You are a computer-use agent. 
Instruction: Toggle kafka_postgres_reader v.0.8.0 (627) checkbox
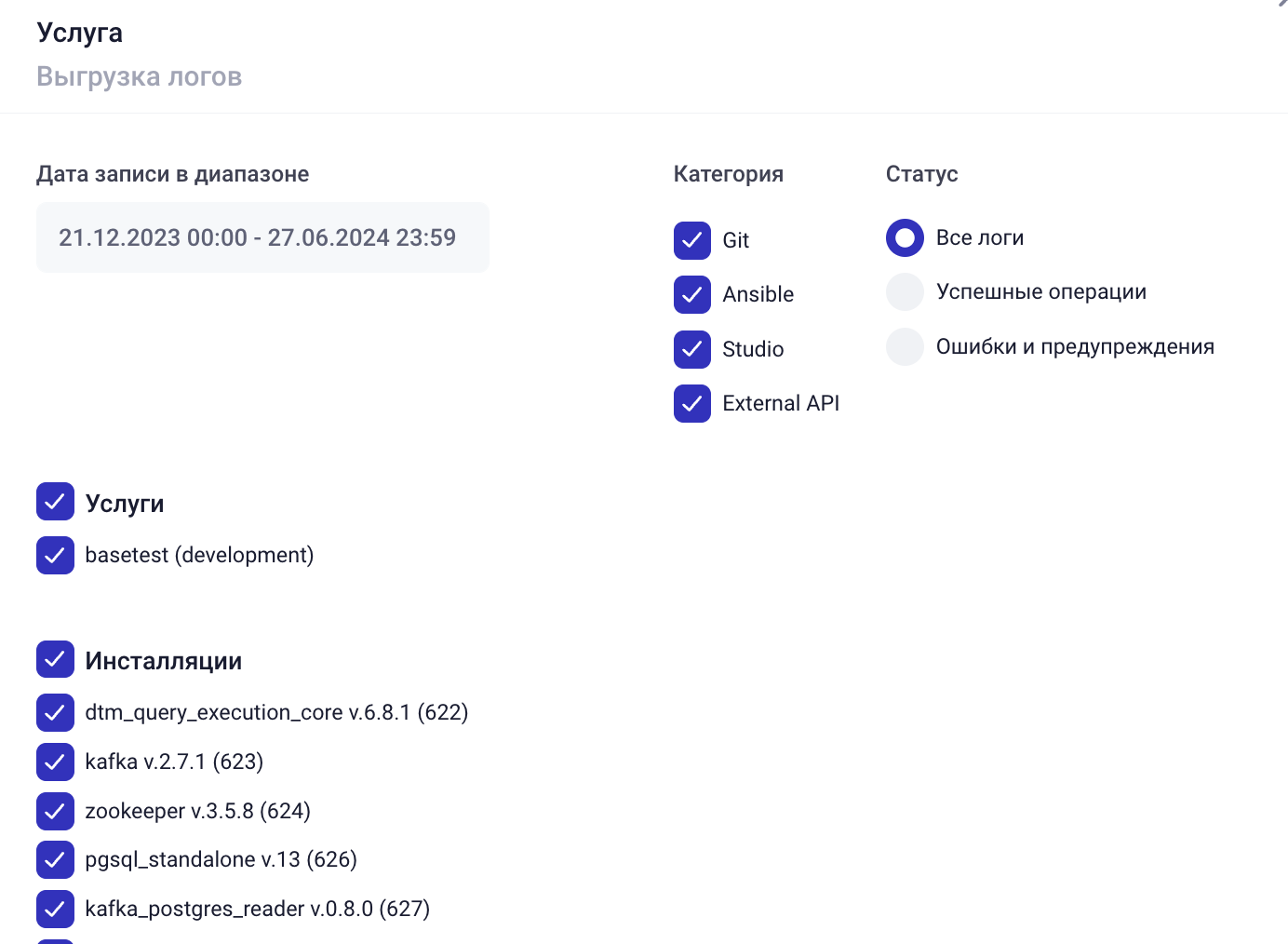point(55,910)
